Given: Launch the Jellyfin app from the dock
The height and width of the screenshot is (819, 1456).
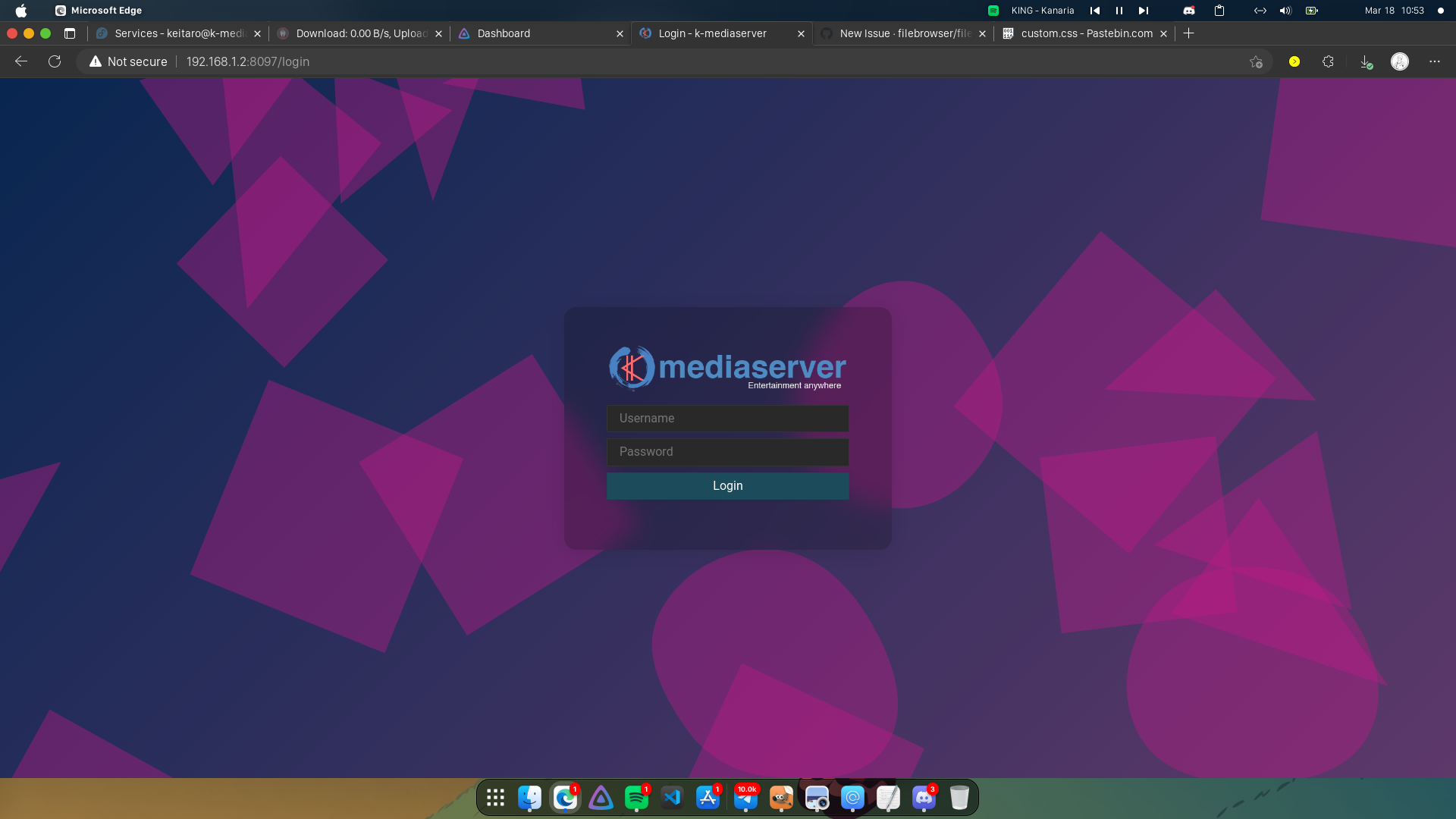Looking at the screenshot, I should pos(601,798).
